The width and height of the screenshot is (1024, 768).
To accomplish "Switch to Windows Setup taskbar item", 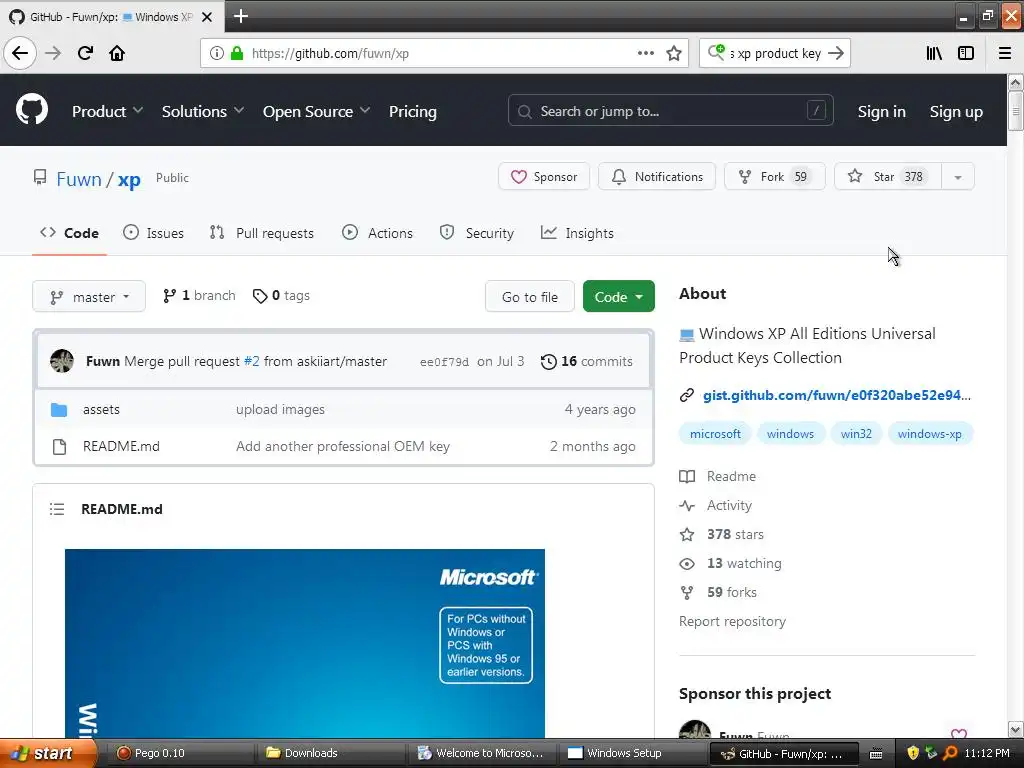I will pyautogui.click(x=632, y=753).
